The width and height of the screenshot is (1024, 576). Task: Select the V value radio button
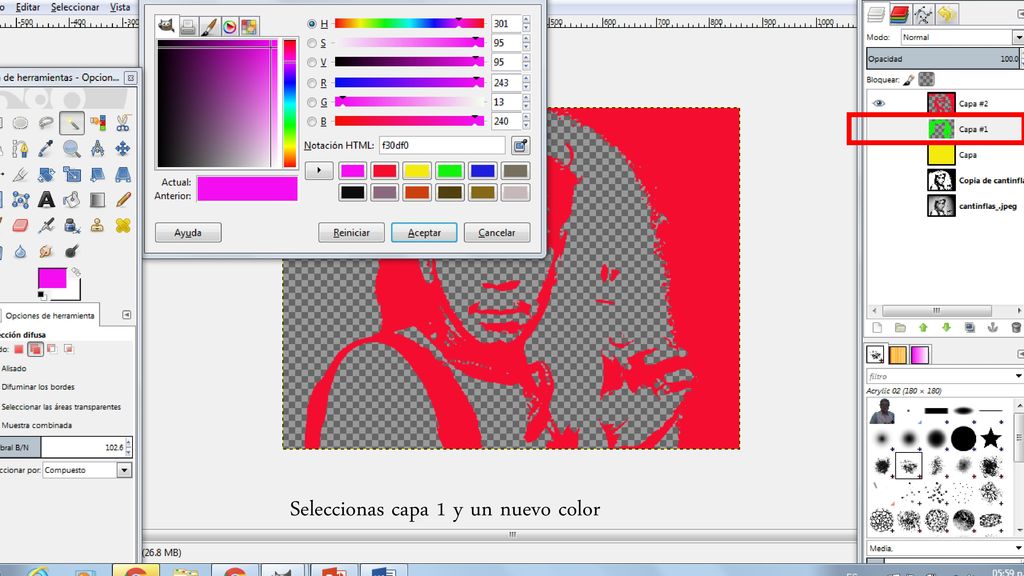point(312,63)
